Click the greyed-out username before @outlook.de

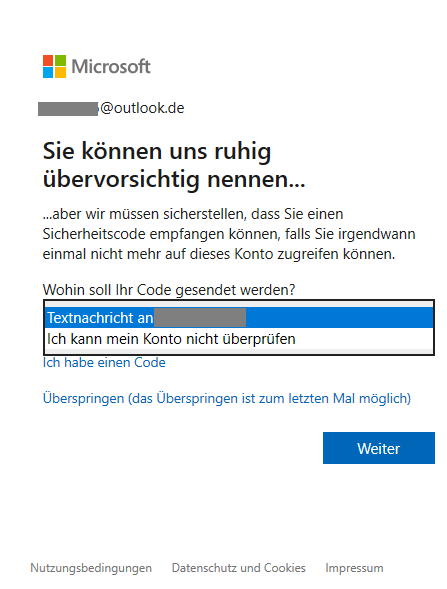tap(68, 109)
